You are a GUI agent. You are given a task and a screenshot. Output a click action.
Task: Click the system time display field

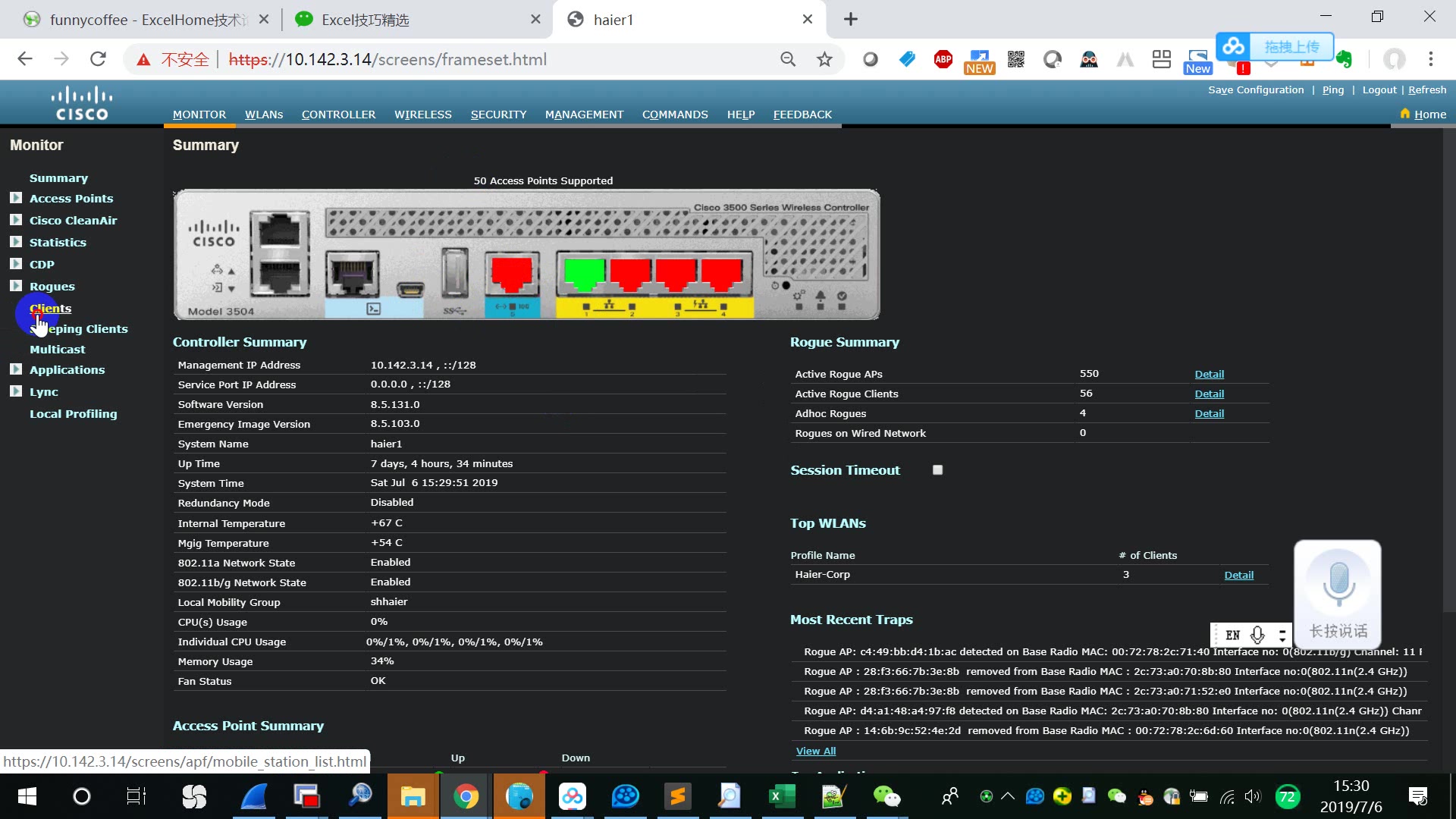coord(434,483)
